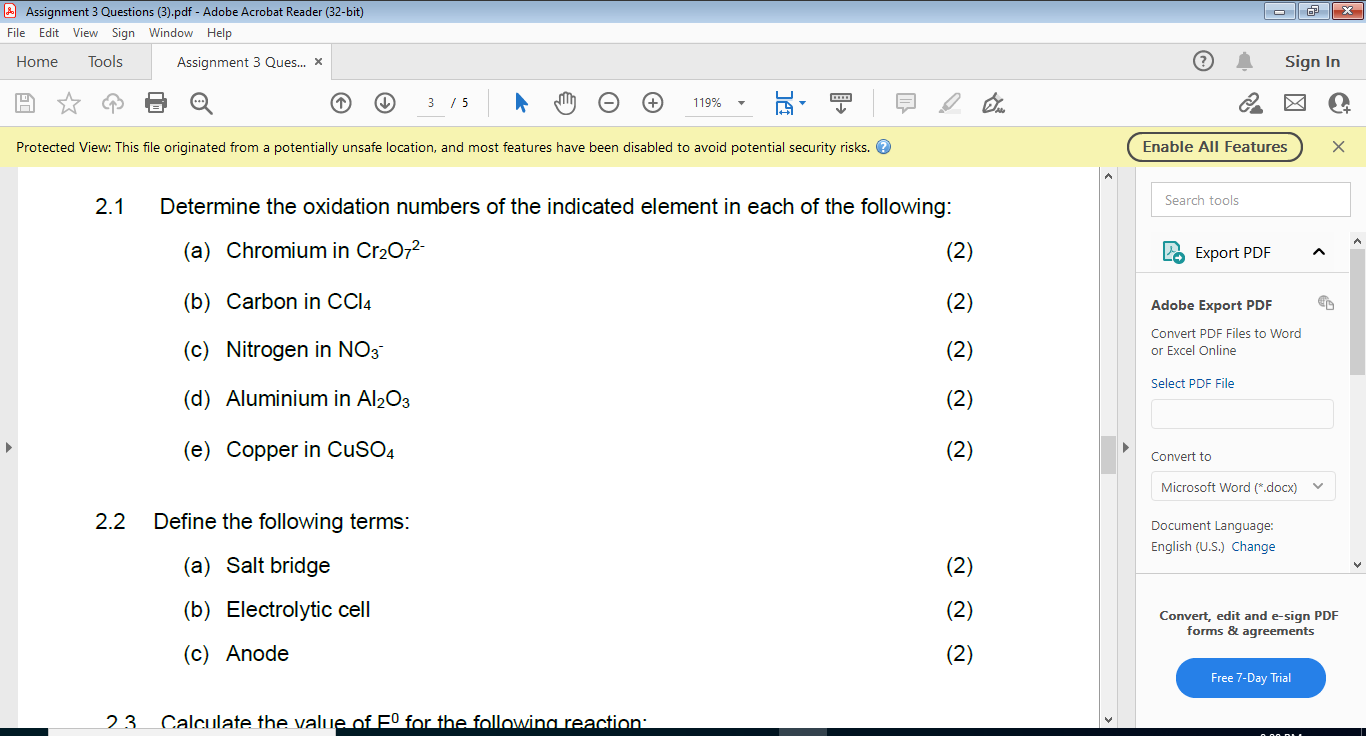Screen dimensions: 1366x736
Task: Open the View menu
Action: [x=85, y=32]
